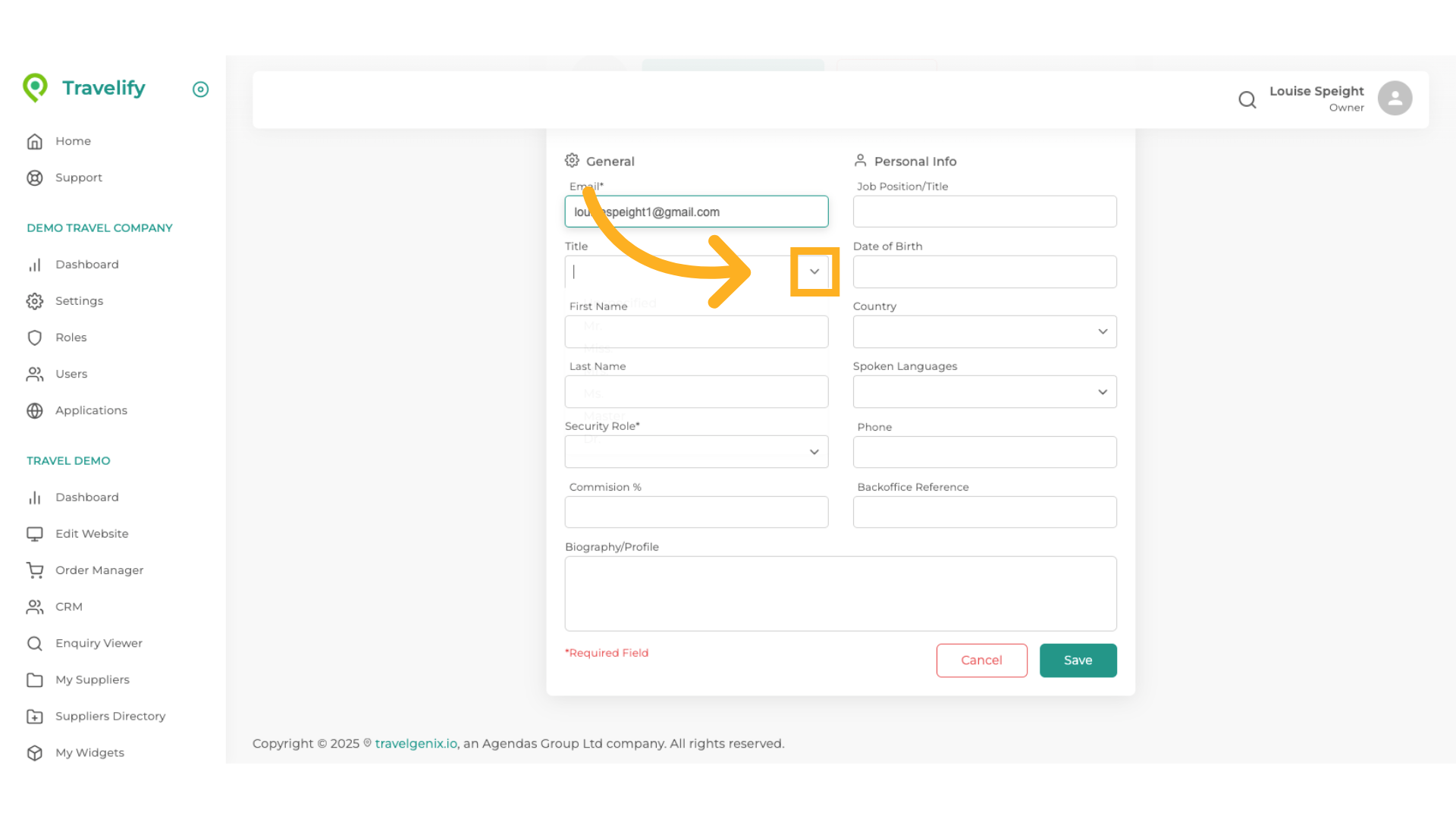Click the Save button
This screenshot has width=1456, height=819.
pos(1078,660)
